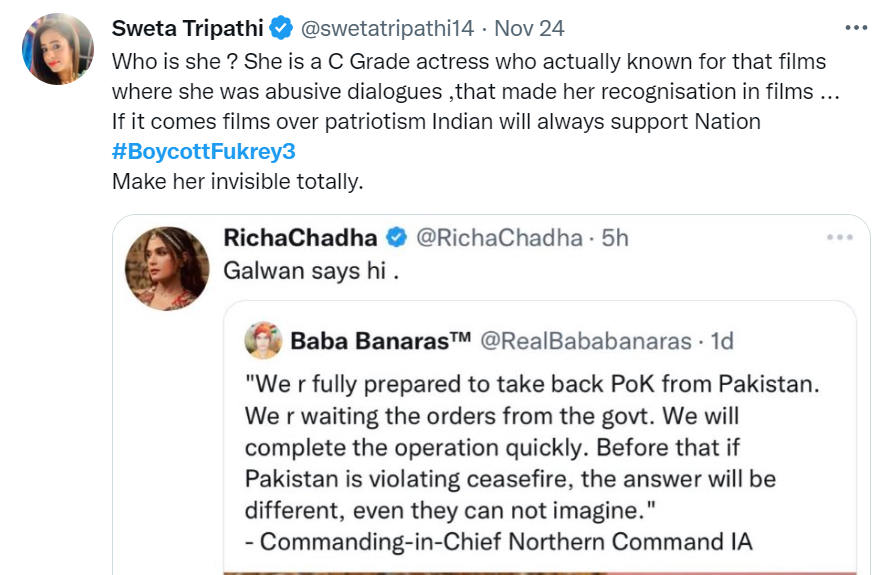The height and width of the screenshot is (575, 875).
Task: Expand more options on RichaChadha's tweet
Action: 838,238
